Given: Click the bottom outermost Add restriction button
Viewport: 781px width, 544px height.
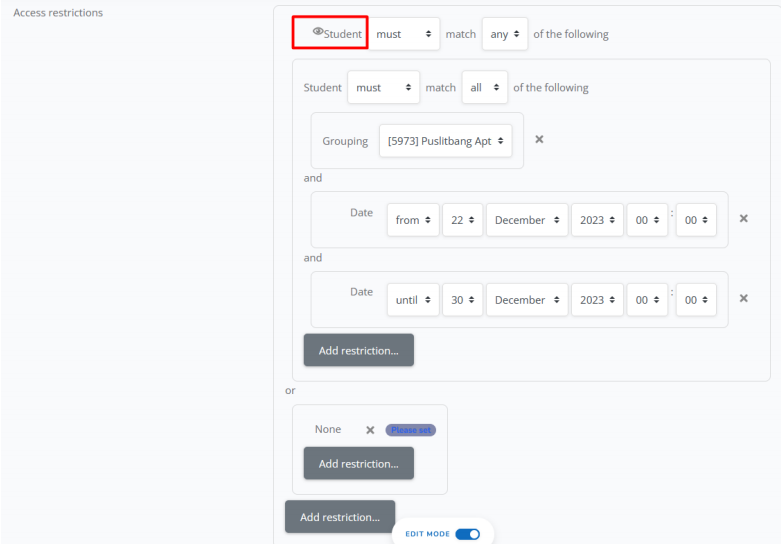Looking at the screenshot, I should (339, 517).
